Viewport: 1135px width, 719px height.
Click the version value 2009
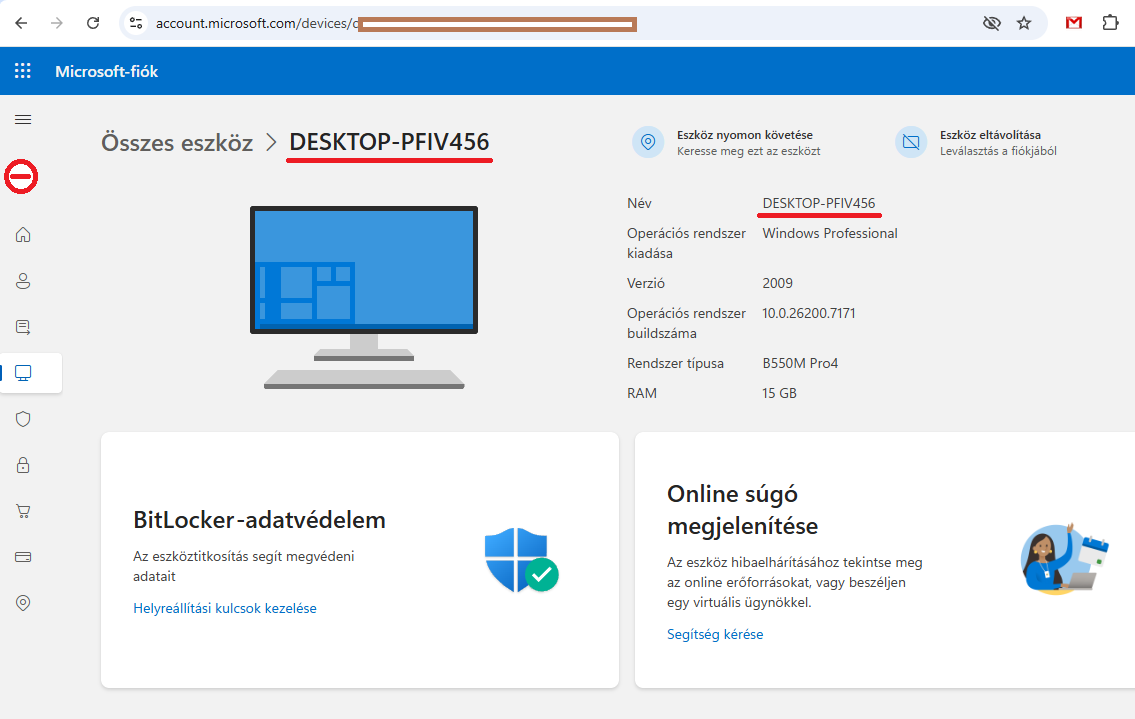[777, 283]
